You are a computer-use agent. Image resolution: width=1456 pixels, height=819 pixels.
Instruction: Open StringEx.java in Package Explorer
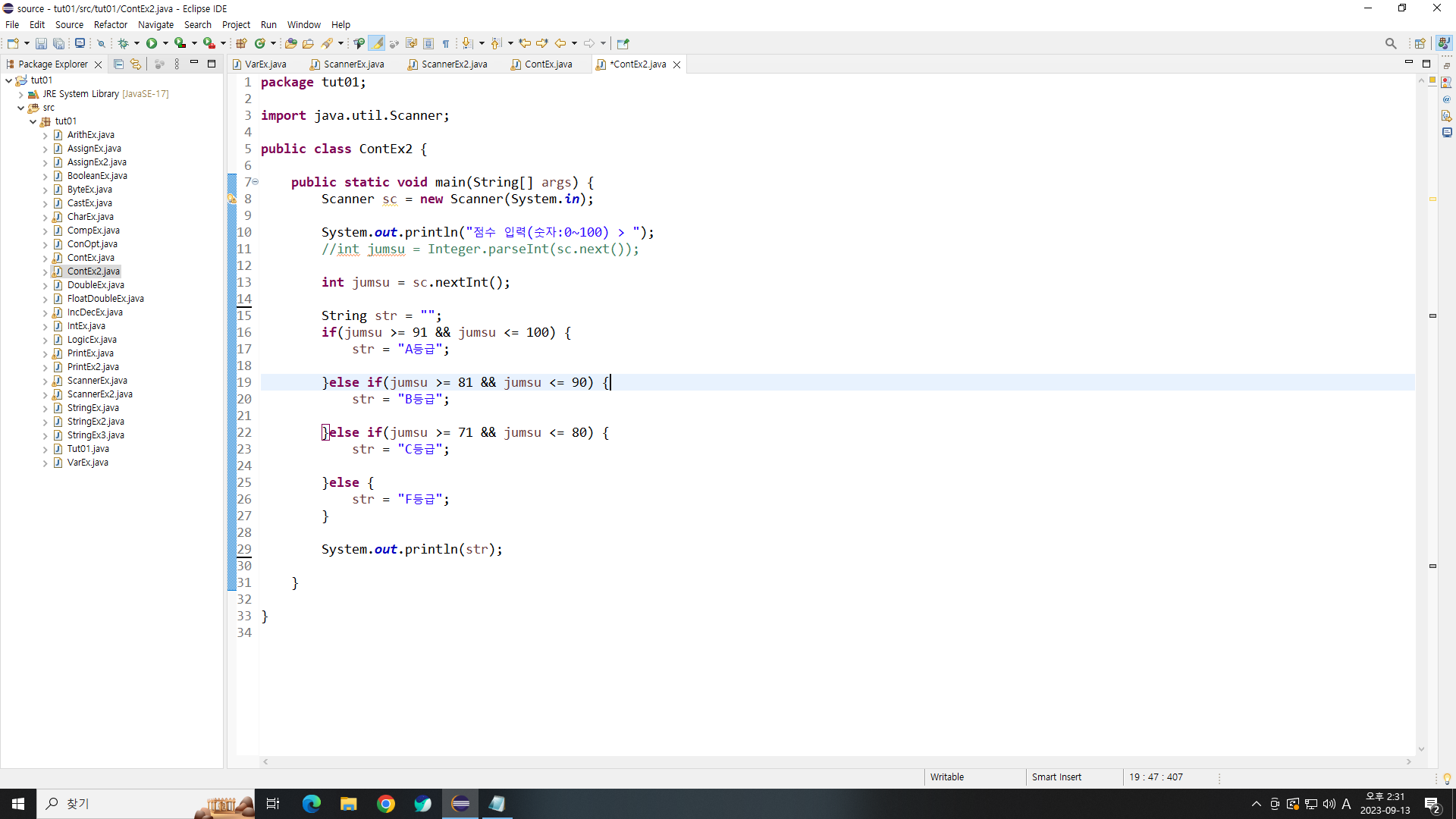pyautogui.click(x=93, y=408)
